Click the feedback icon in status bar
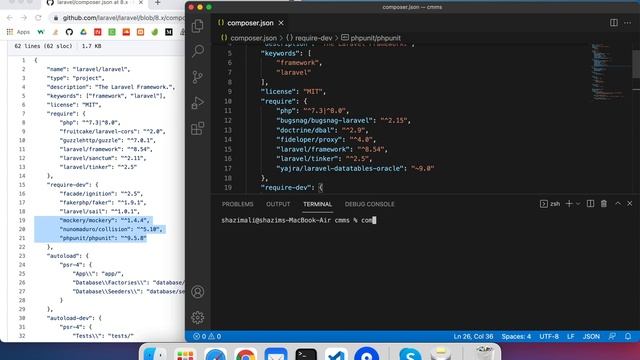 pyautogui.click(x=612, y=336)
